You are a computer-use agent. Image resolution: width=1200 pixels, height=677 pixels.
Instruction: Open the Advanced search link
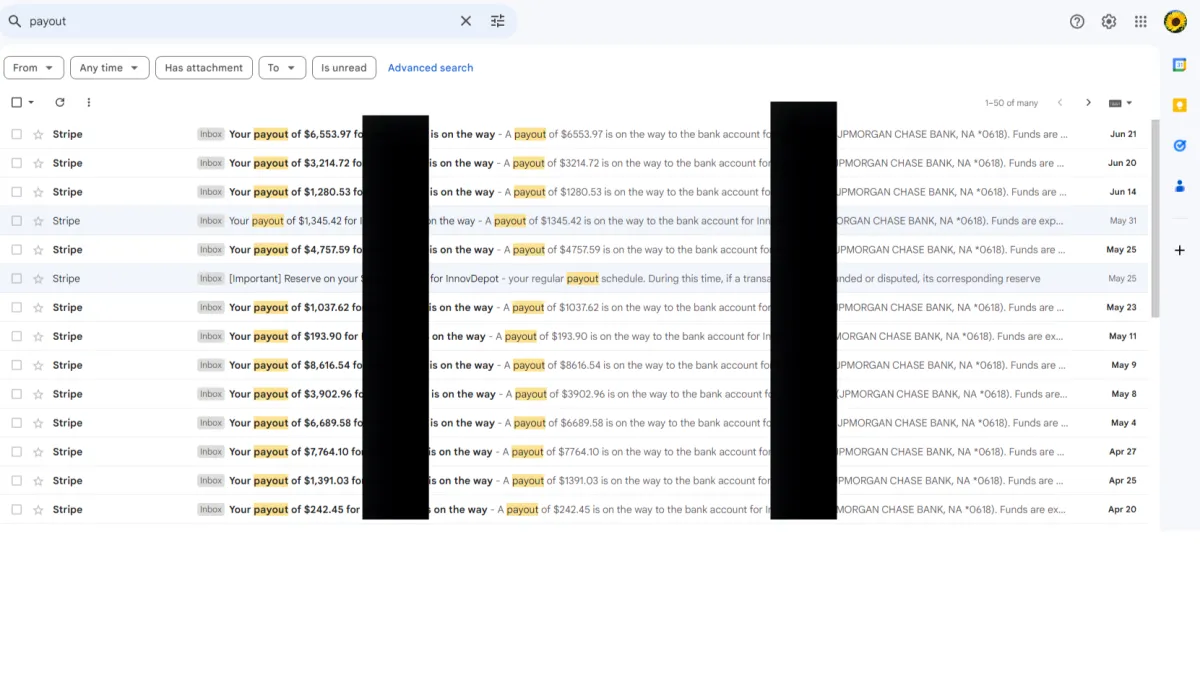[x=431, y=68]
